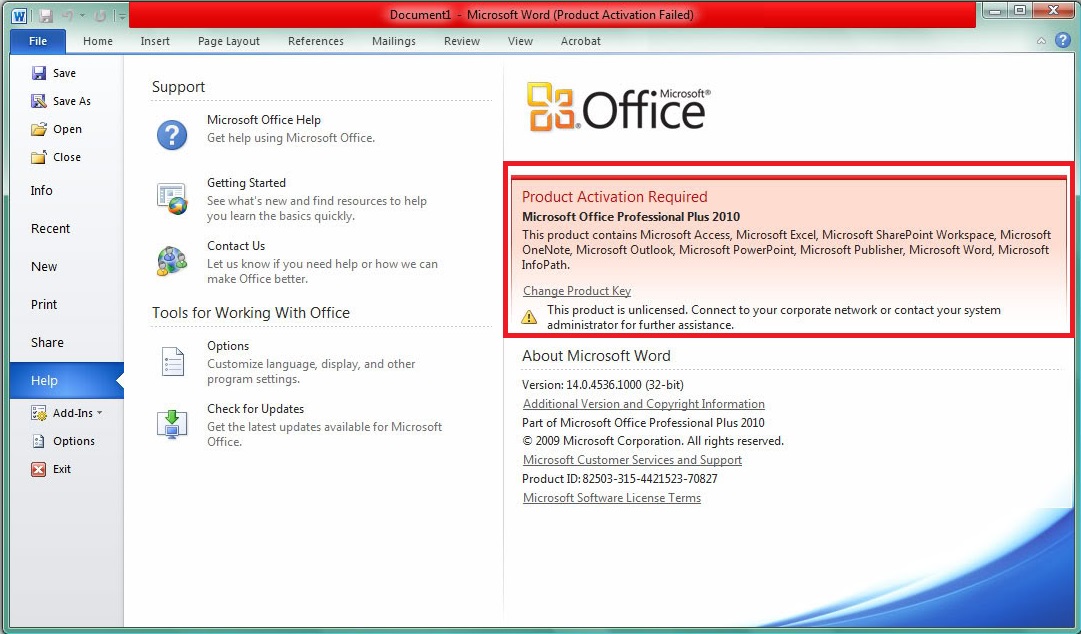Click the Change Product Key link

pos(577,291)
